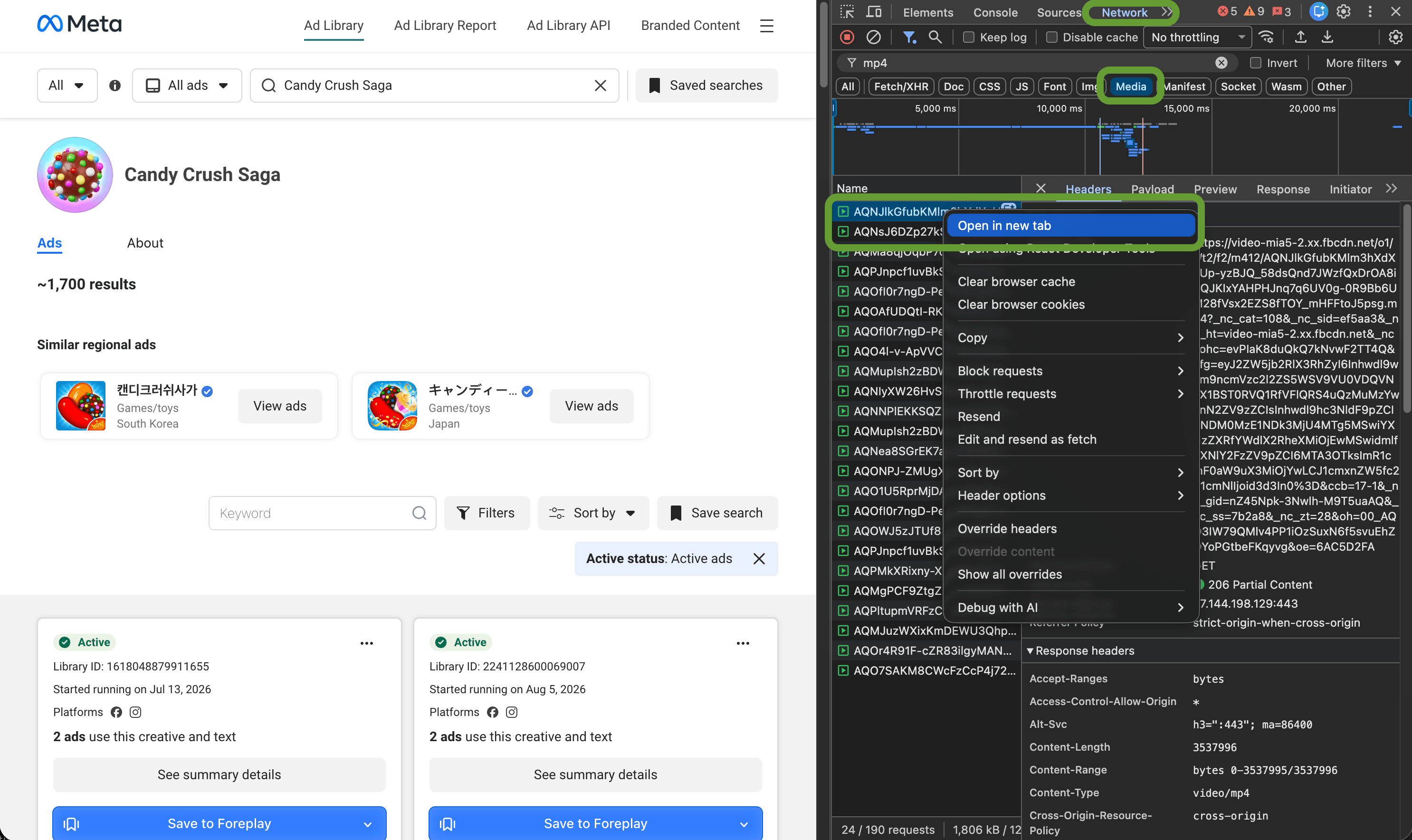This screenshot has width=1412, height=840.
Task: Expand More filters dropdown
Action: 1364,63
